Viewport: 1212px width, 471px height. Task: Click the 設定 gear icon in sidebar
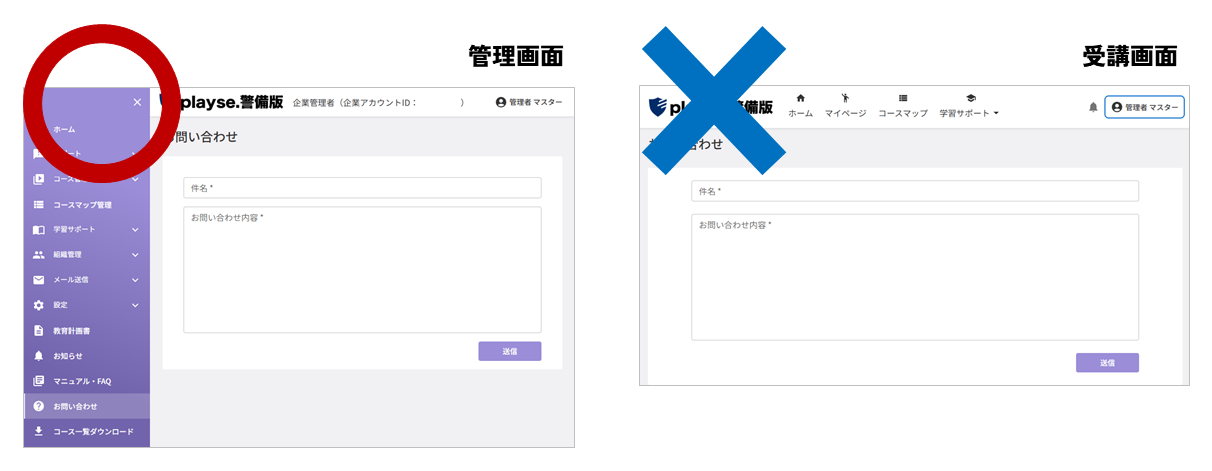39,305
